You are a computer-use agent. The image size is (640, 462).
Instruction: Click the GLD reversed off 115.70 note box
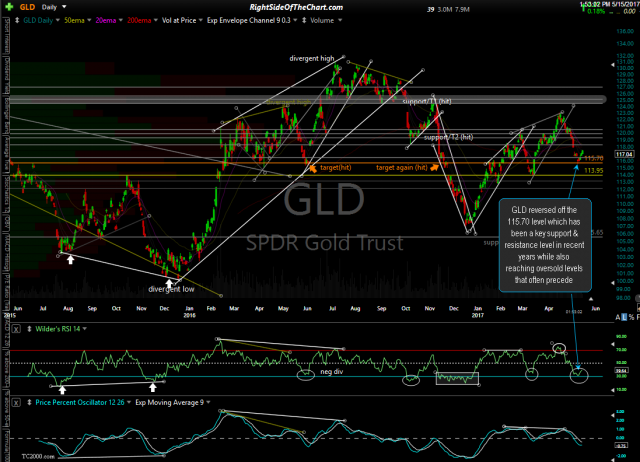click(545, 245)
